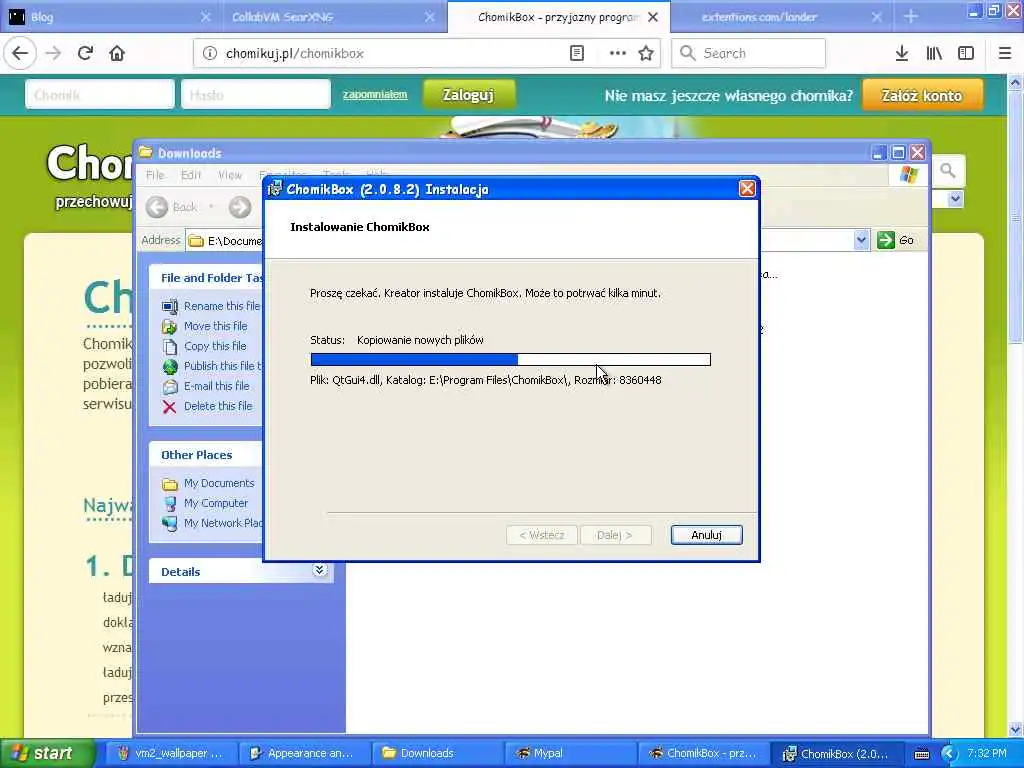The height and width of the screenshot is (768, 1024).
Task: Open the page actions three-dot menu
Action: [x=617, y=54]
